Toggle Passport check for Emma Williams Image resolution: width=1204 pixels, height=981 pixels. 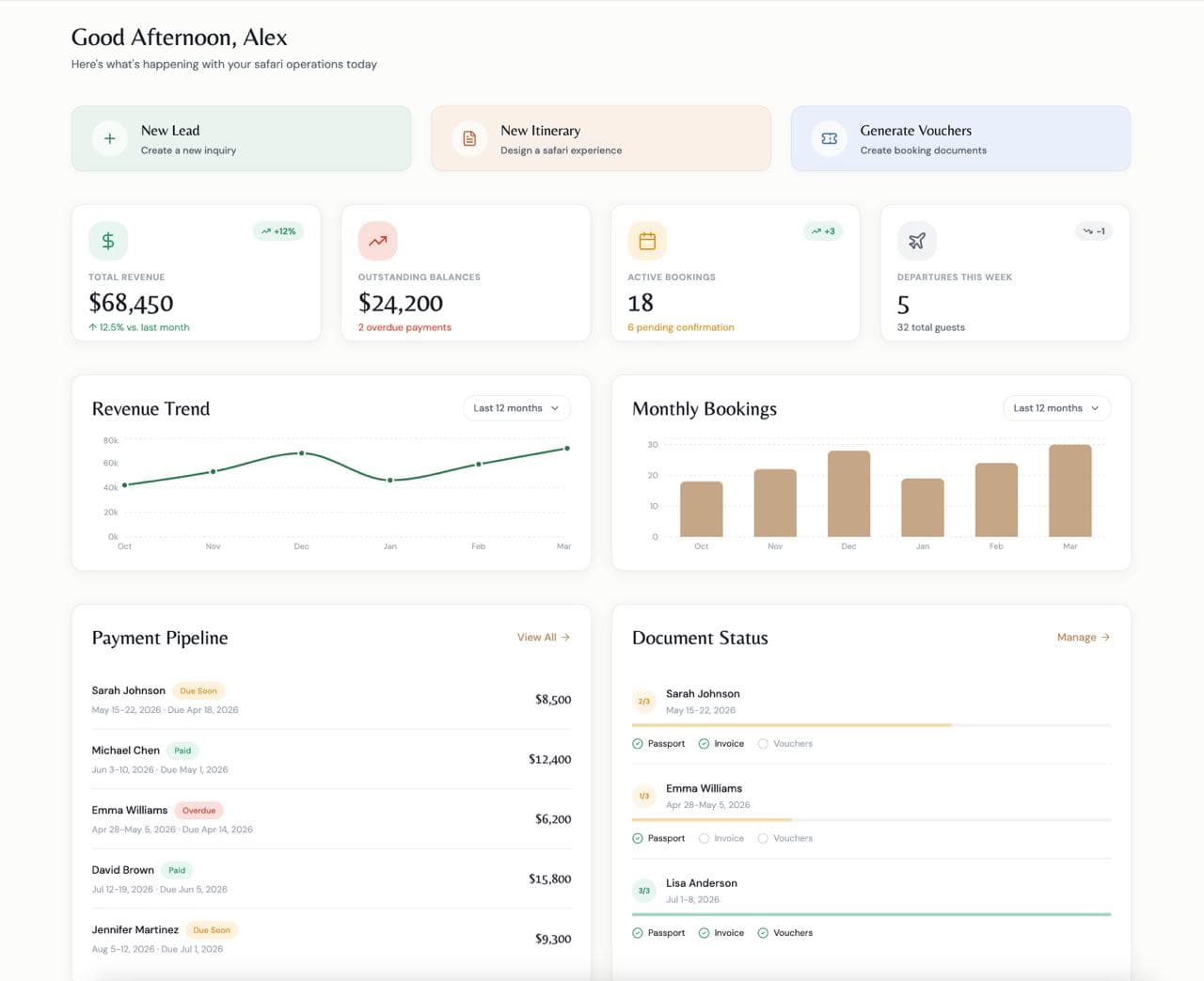[638, 838]
